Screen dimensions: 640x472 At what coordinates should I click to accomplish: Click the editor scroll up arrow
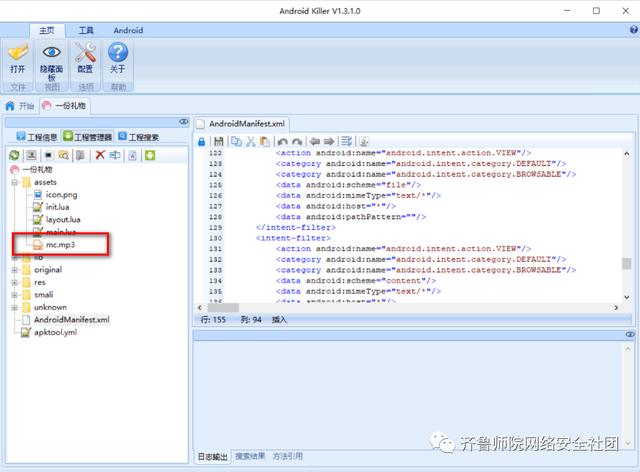pos(627,154)
